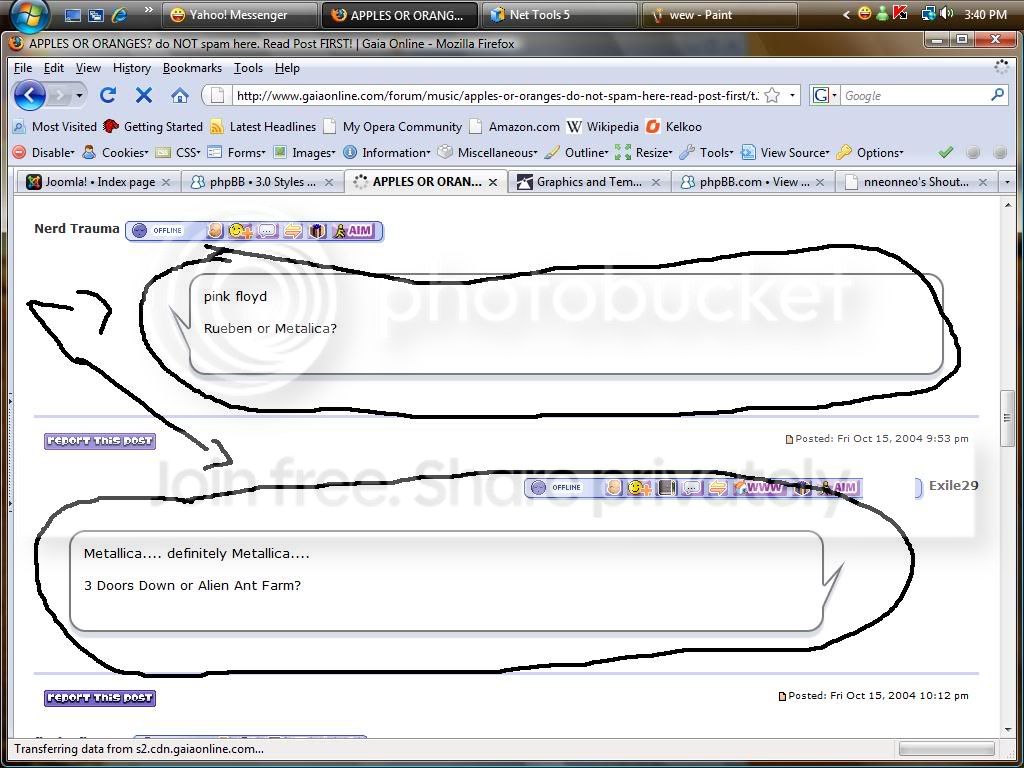
Task: Click the Stop loading X icon
Action: (x=144, y=95)
